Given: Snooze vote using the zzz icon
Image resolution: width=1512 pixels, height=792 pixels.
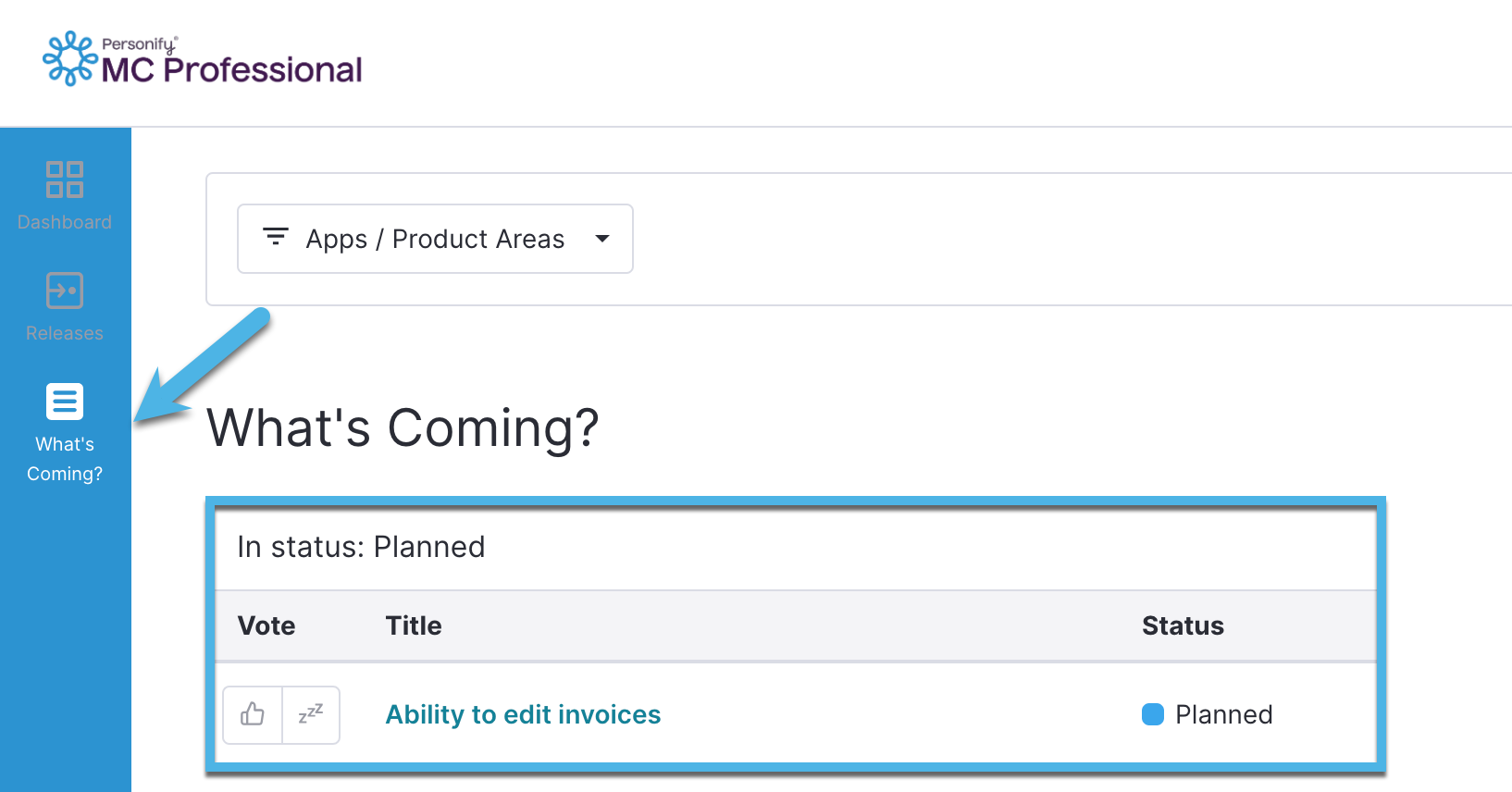Looking at the screenshot, I should pyautogui.click(x=311, y=714).
